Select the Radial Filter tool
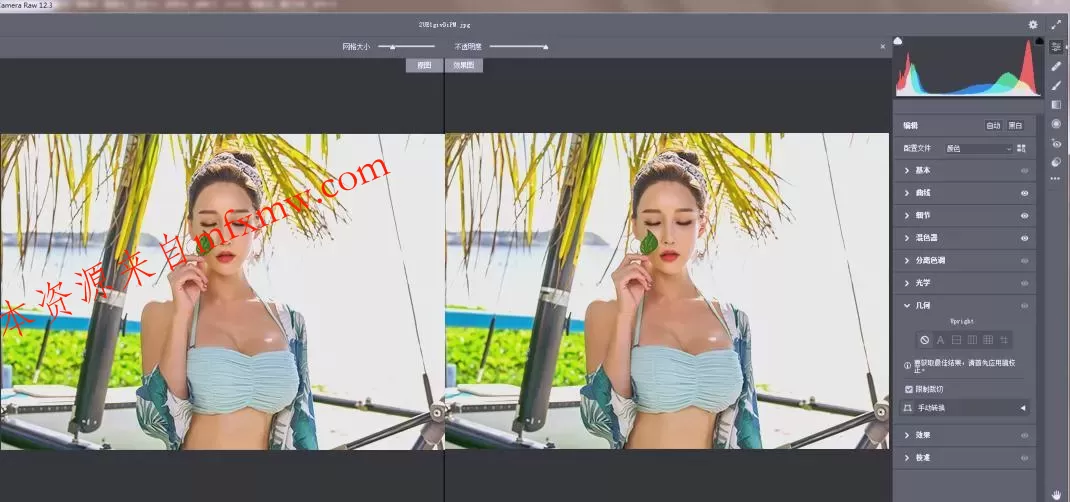Viewport: 1070px width, 502px height. 1056,123
